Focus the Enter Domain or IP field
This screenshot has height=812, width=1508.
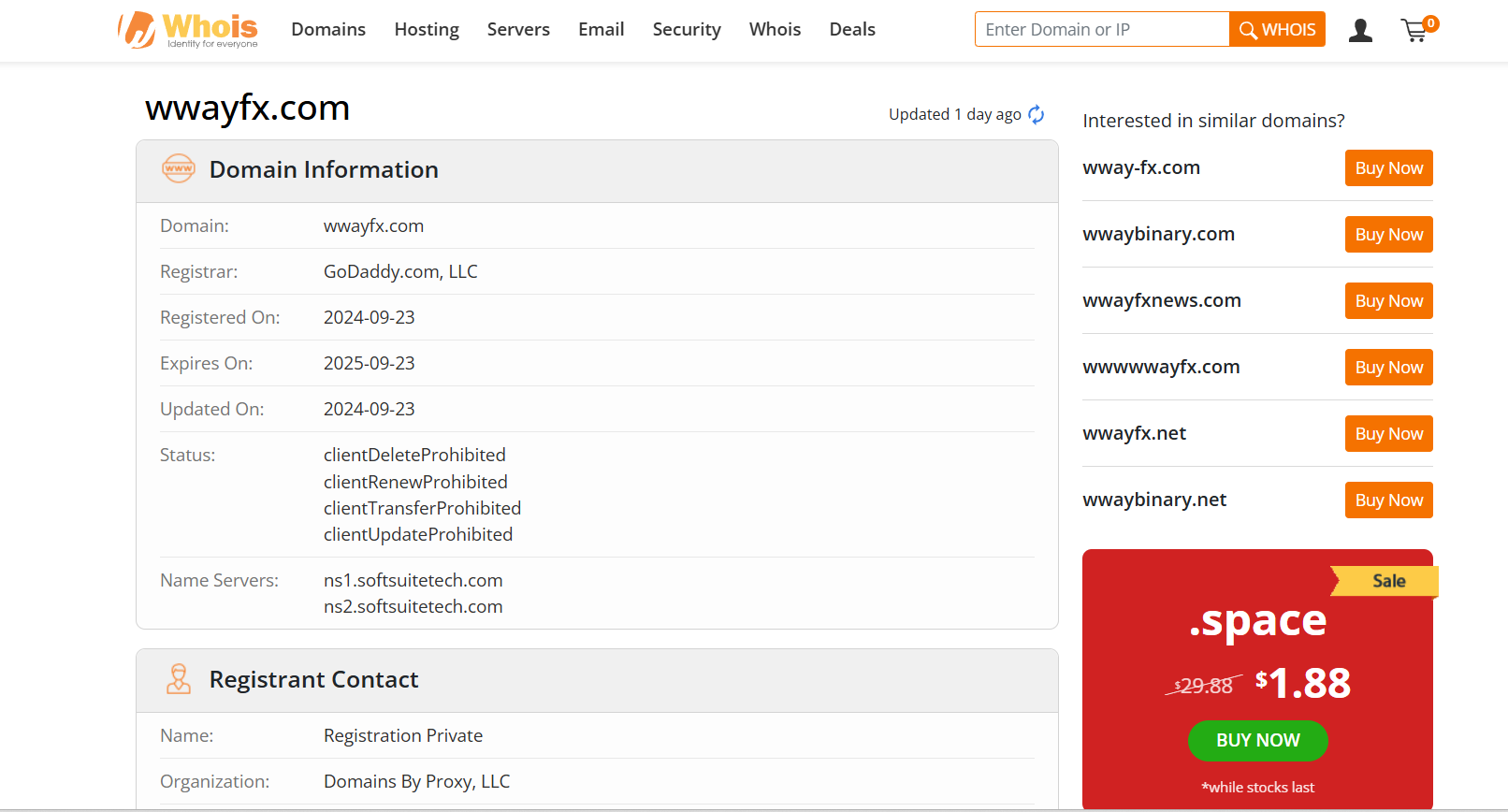[1102, 30]
